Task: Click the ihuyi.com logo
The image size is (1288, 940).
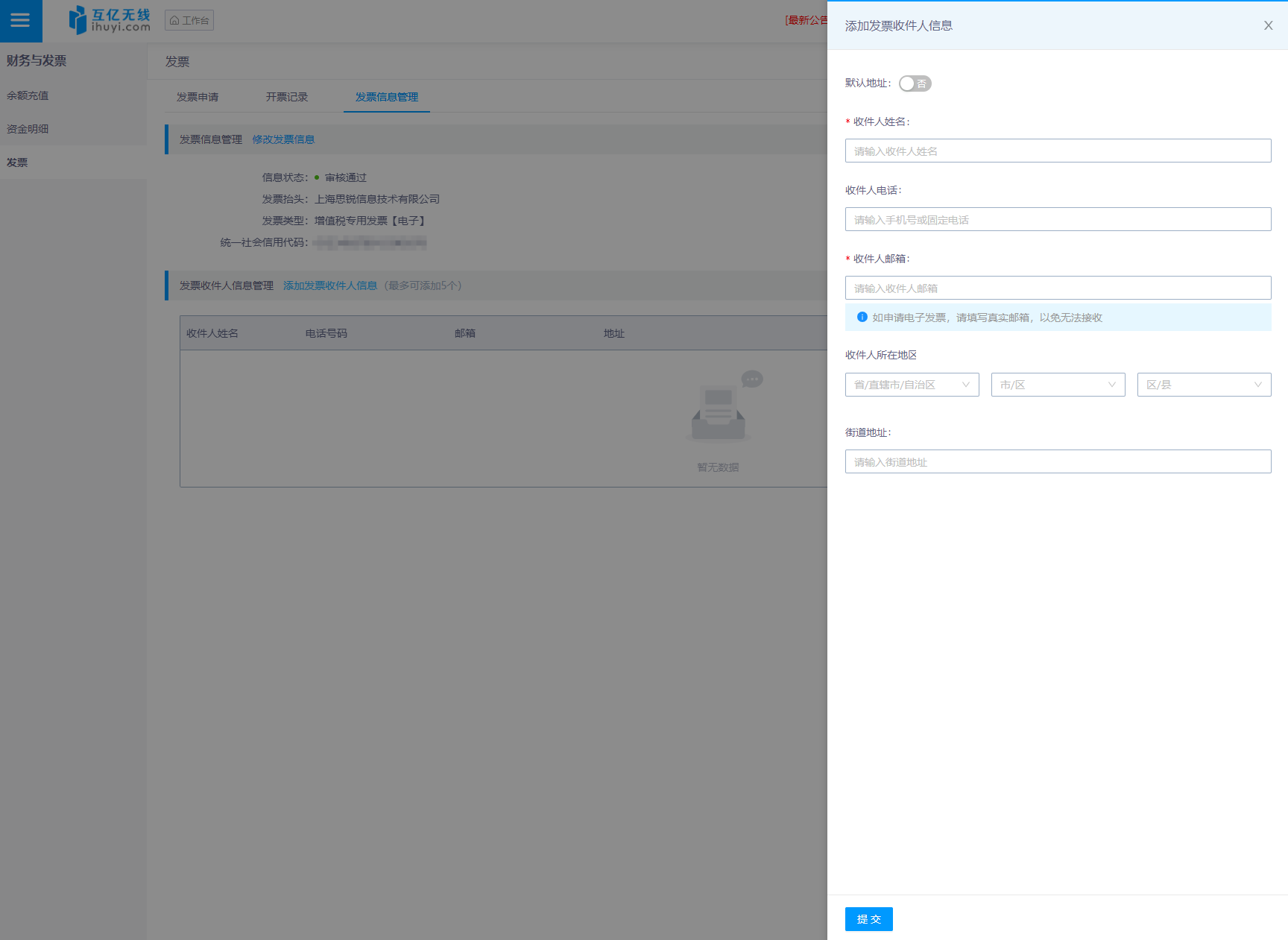Action: coord(110,20)
